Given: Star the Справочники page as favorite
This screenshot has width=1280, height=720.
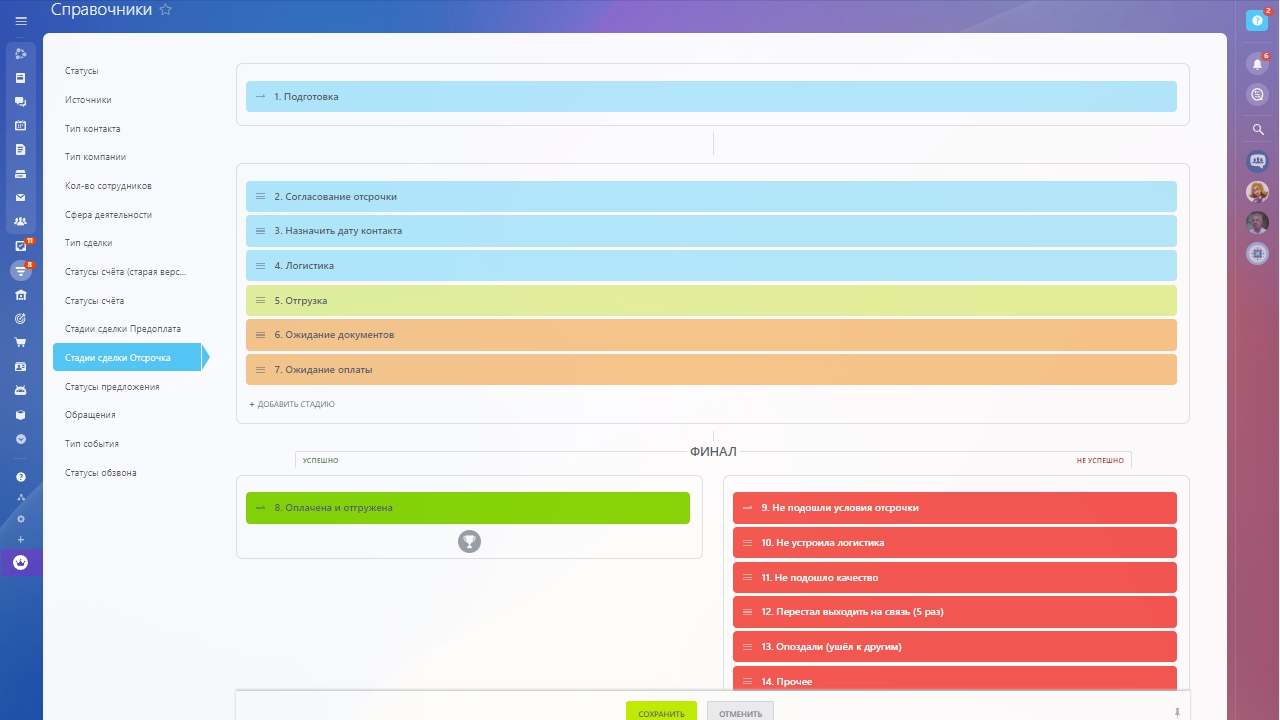Looking at the screenshot, I should click(x=166, y=10).
